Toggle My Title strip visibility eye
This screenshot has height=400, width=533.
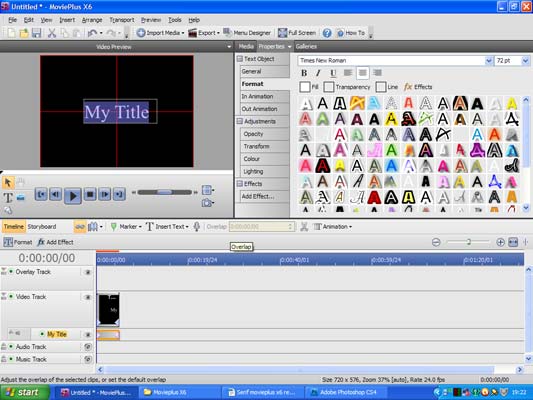click(88, 334)
